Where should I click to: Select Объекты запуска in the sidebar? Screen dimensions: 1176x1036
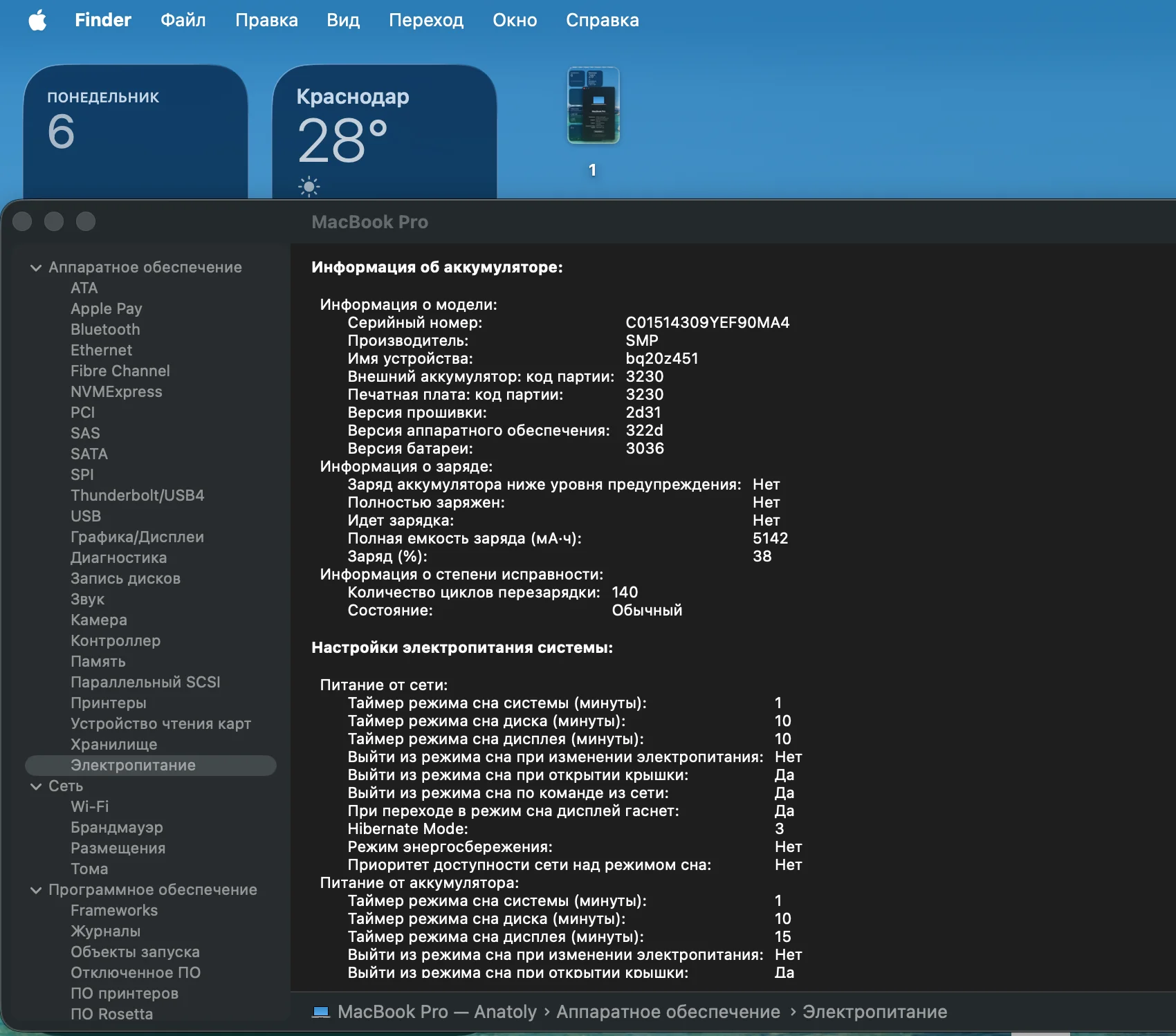coord(135,952)
